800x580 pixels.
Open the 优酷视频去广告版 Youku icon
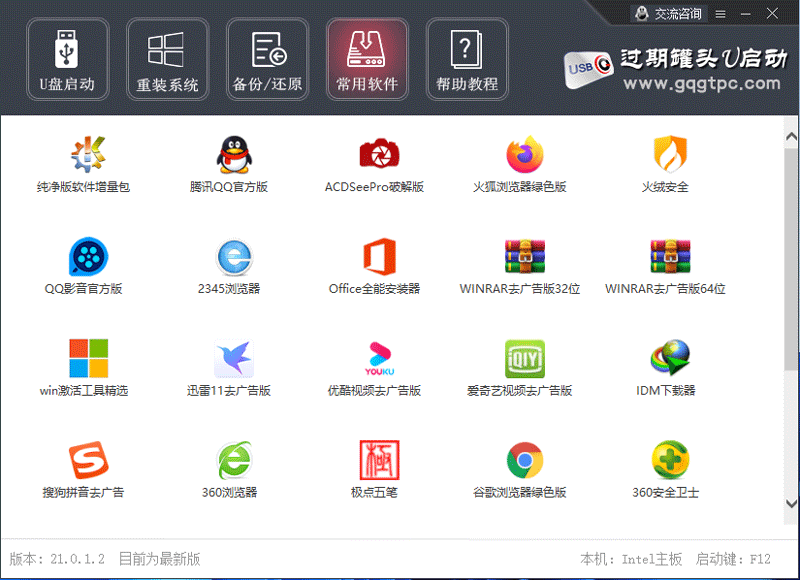pos(379,358)
